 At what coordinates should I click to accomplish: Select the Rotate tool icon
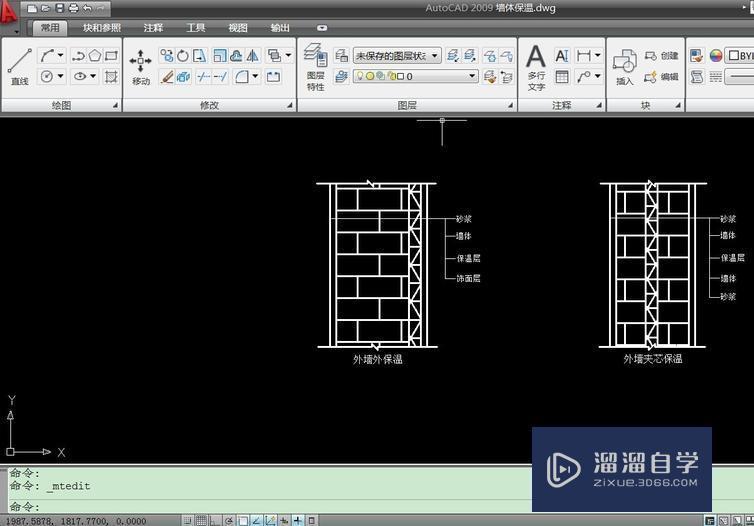(x=183, y=56)
